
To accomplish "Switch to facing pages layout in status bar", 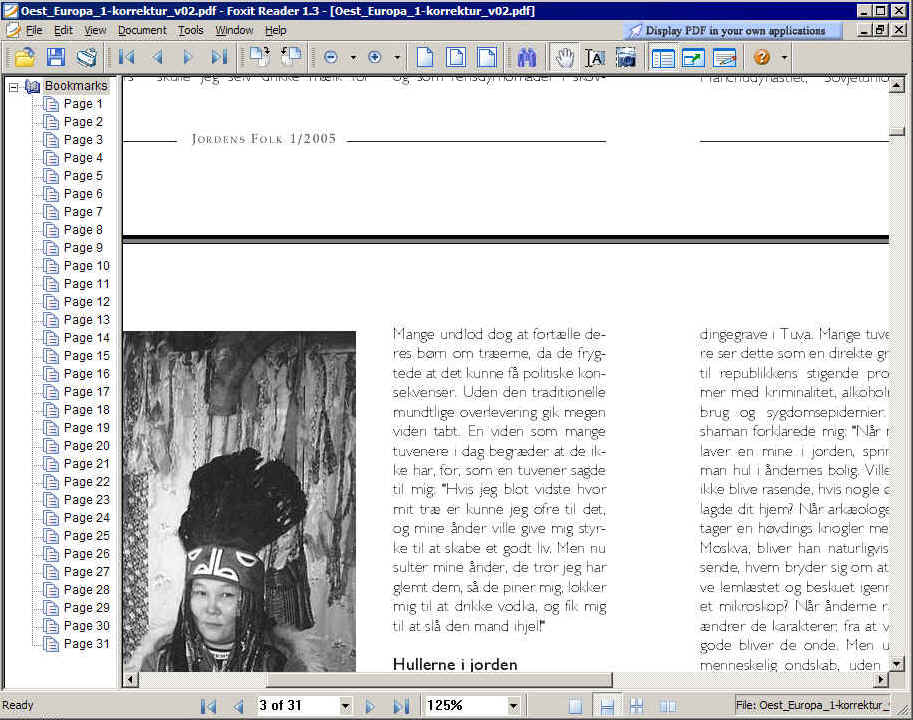I will 668,706.
